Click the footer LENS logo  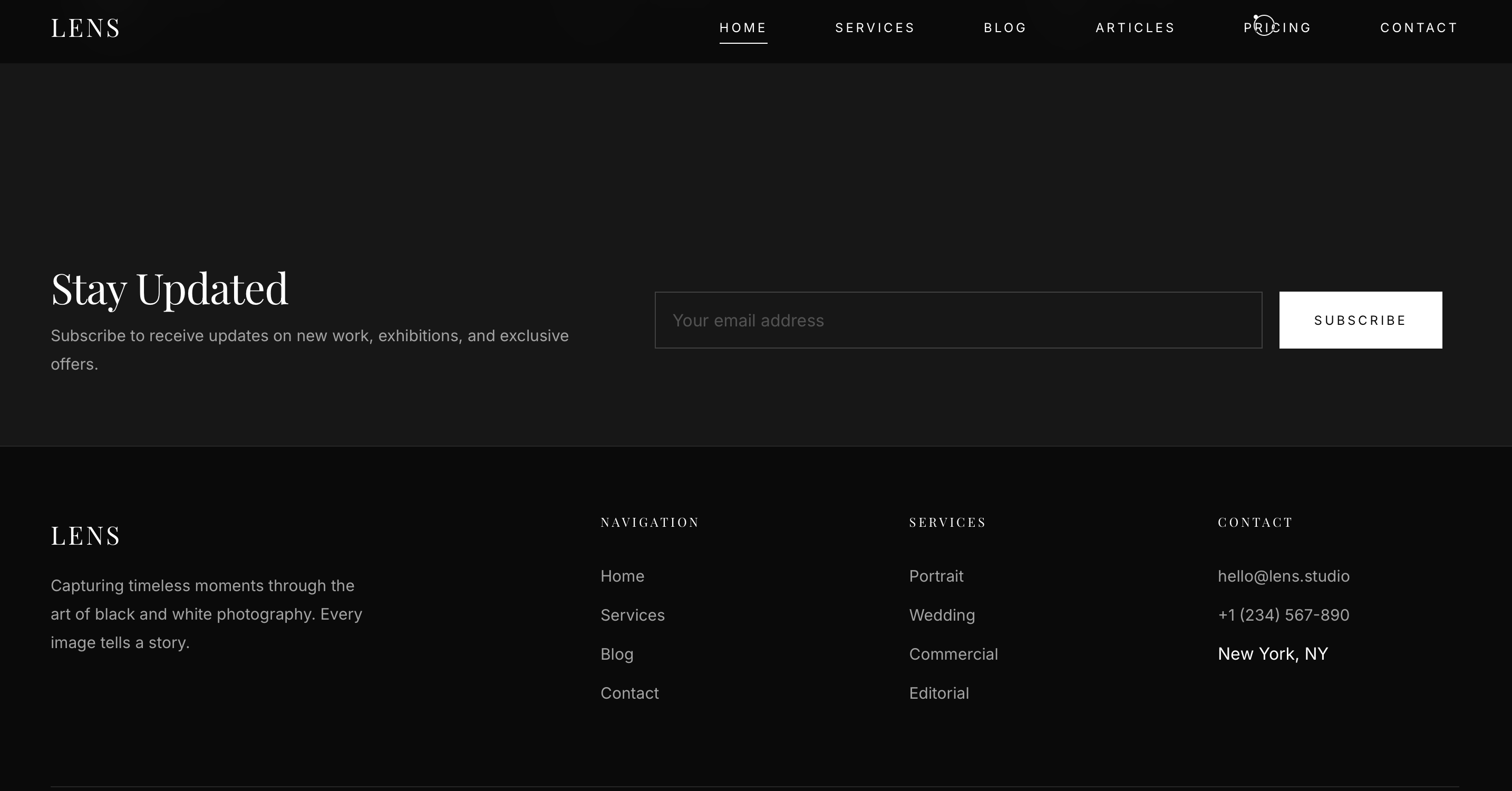point(86,536)
